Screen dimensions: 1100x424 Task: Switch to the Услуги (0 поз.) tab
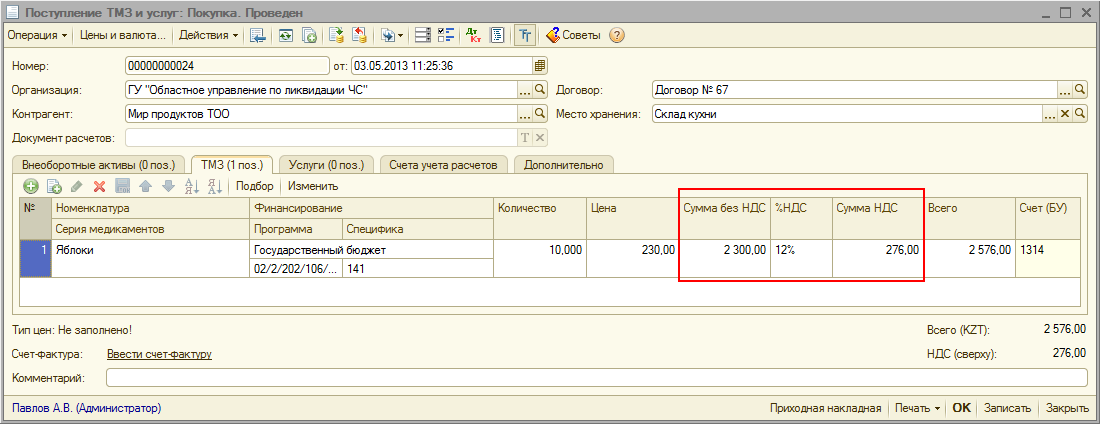coord(326,164)
